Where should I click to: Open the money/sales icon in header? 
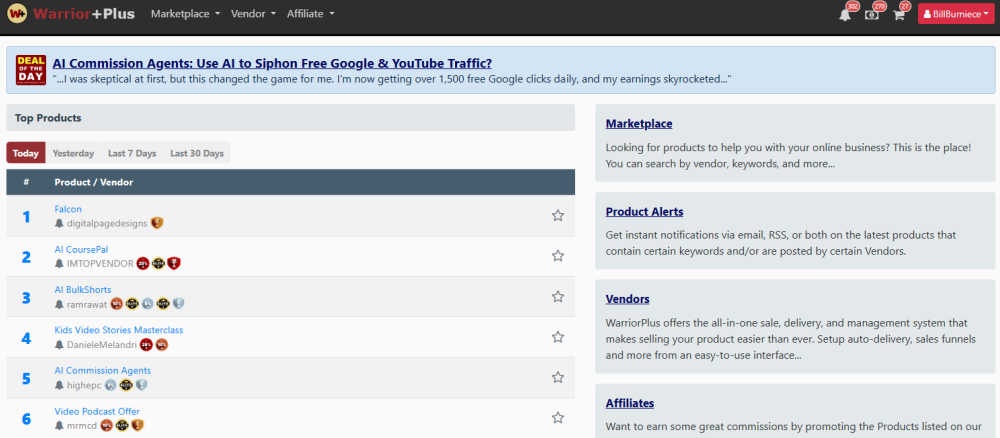pyautogui.click(x=872, y=15)
